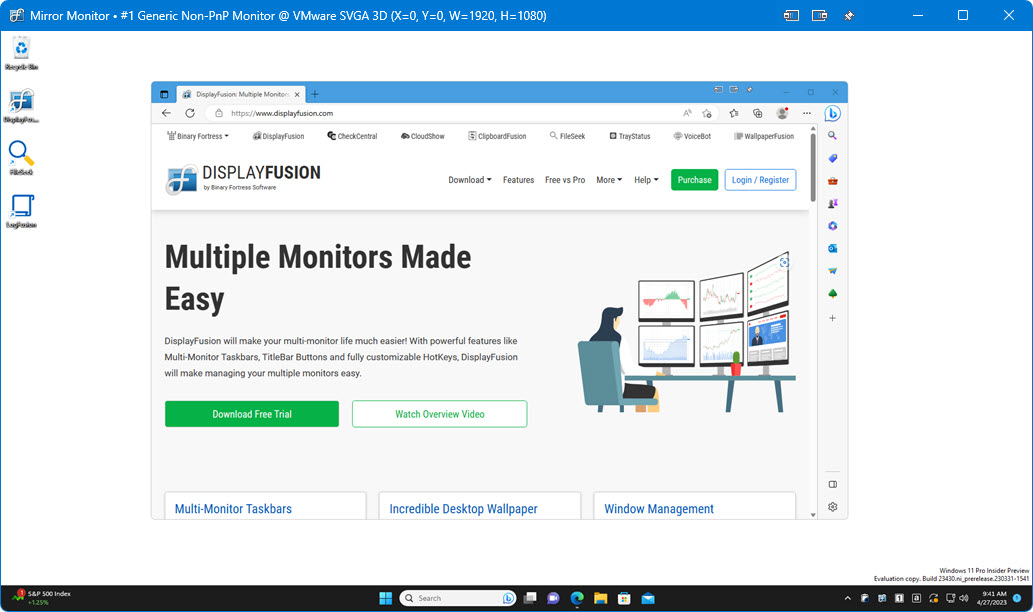Select Features in the navigation menu
The image size is (1033, 612).
[518, 180]
